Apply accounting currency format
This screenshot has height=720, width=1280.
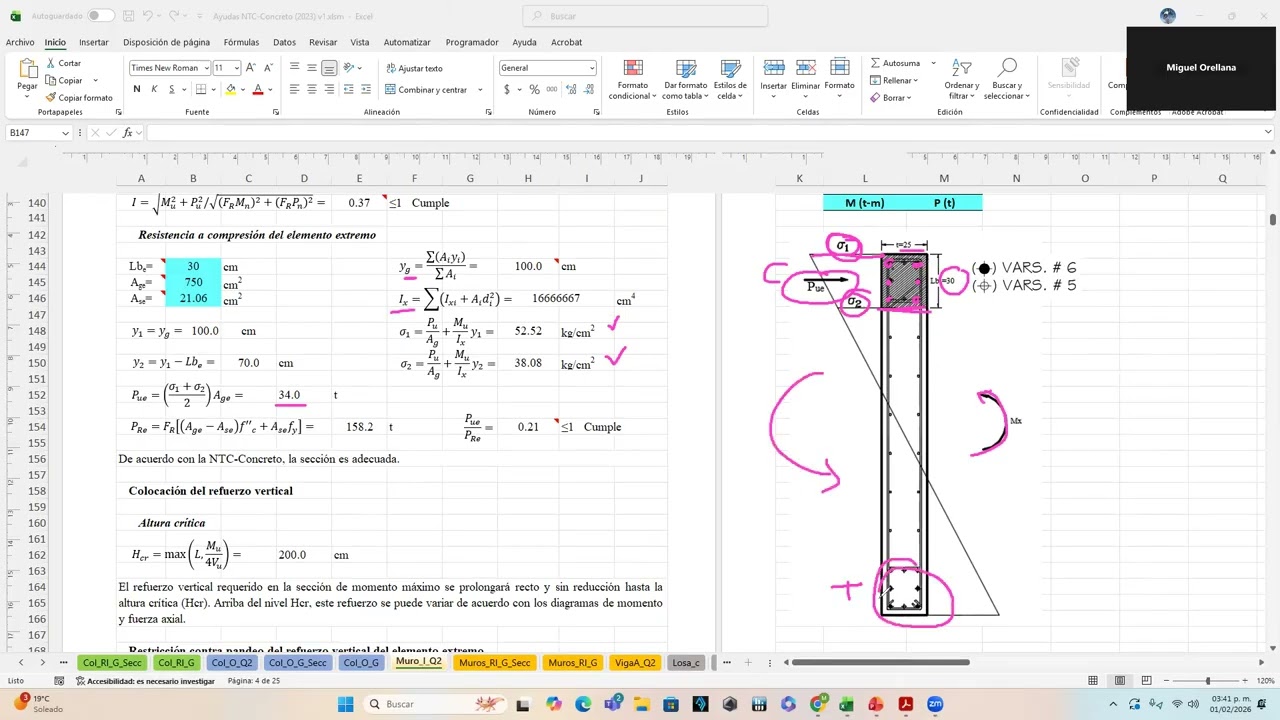[x=507, y=89]
